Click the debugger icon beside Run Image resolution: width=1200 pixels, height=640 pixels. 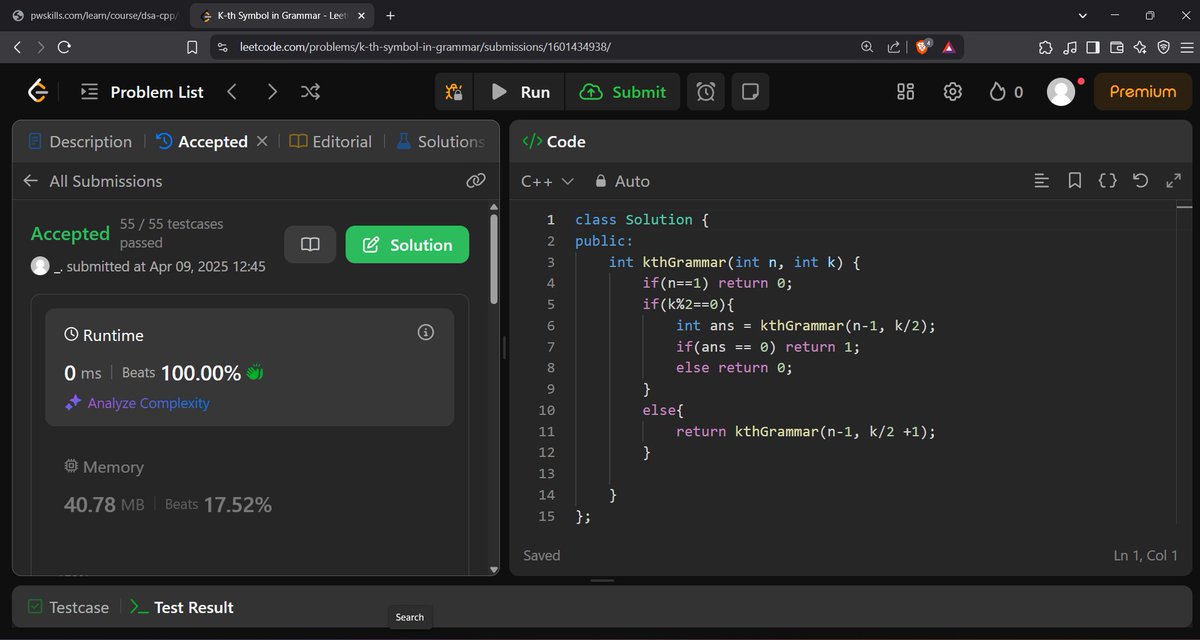click(x=454, y=92)
